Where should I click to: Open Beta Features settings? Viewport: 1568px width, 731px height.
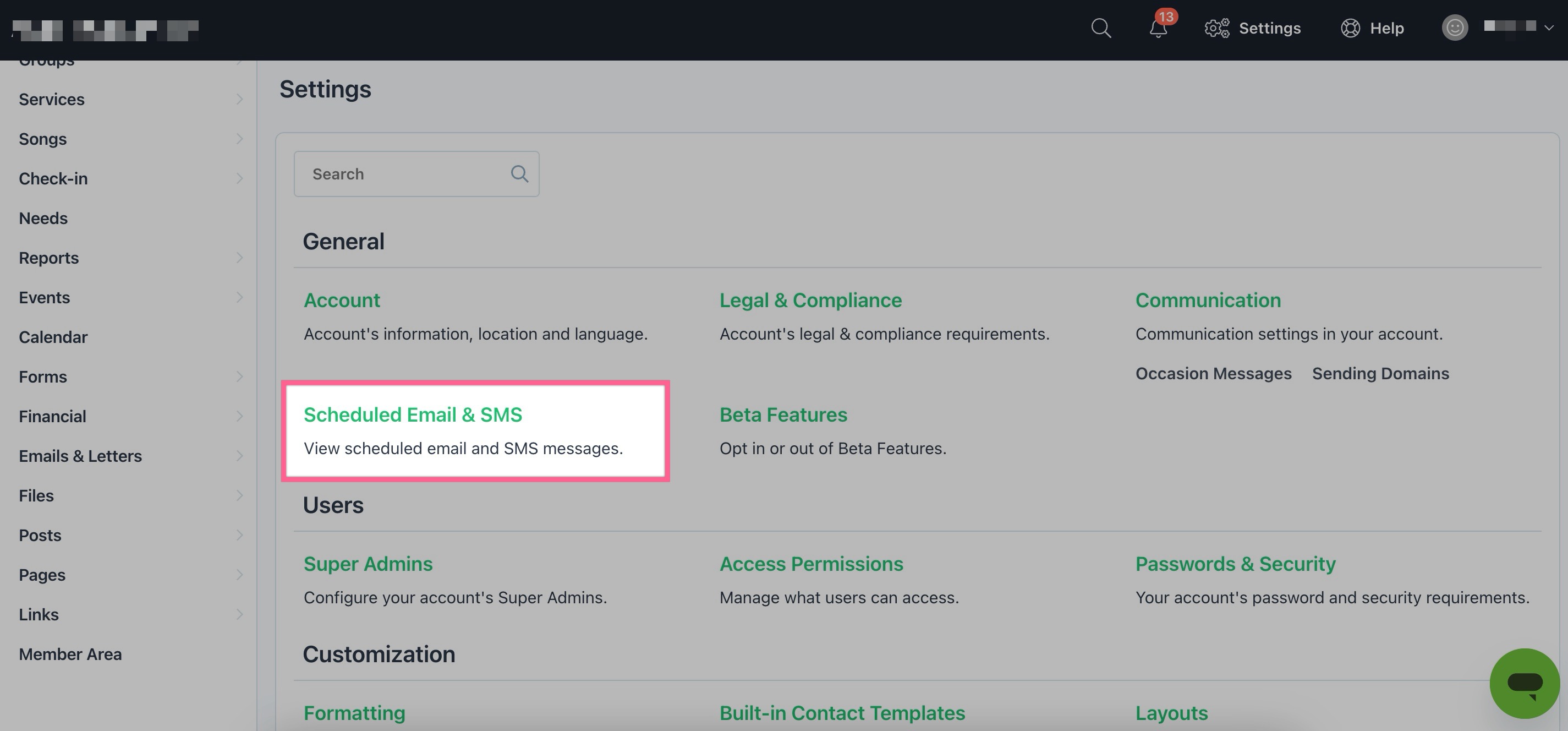[783, 415]
